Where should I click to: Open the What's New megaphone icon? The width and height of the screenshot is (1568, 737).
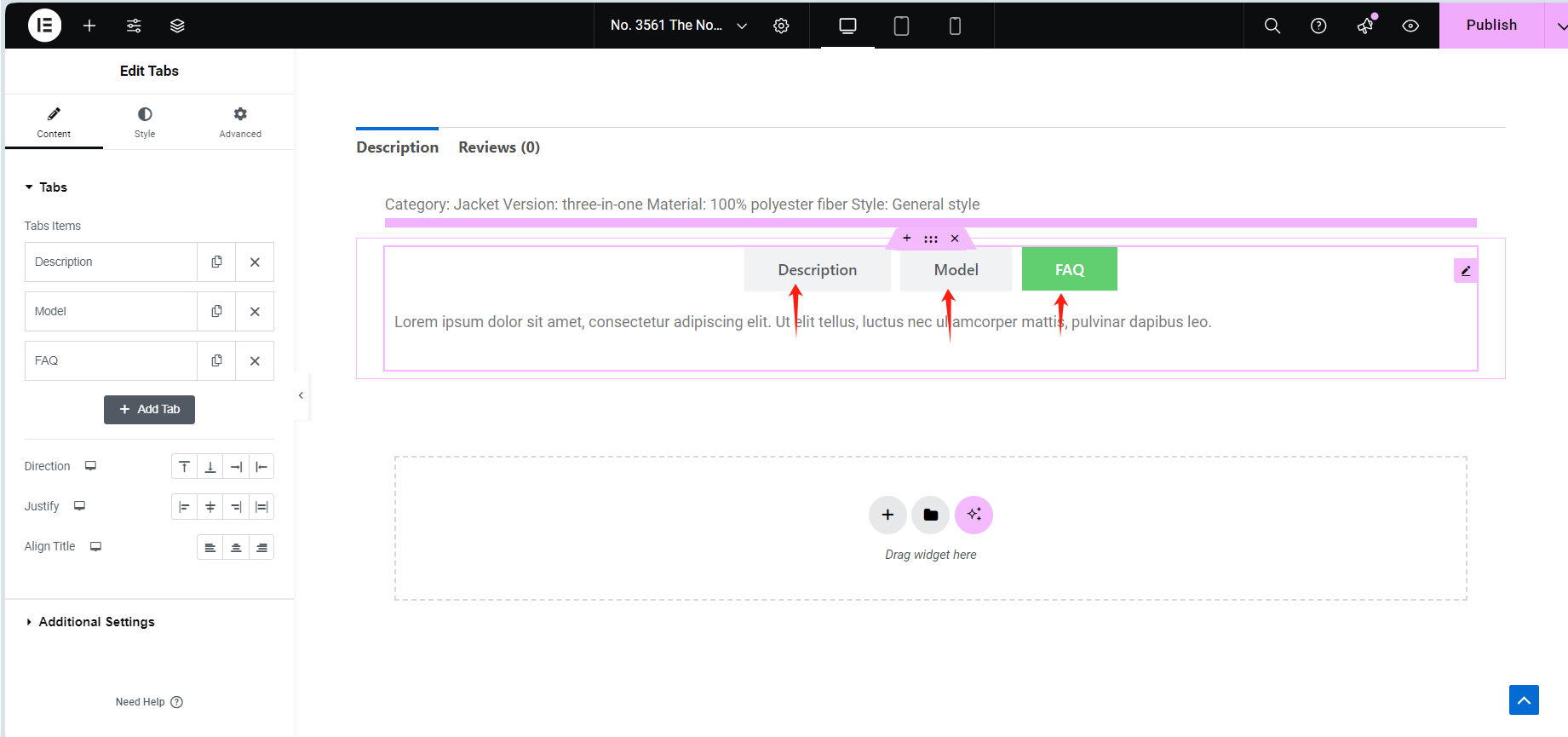click(1364, 26)
